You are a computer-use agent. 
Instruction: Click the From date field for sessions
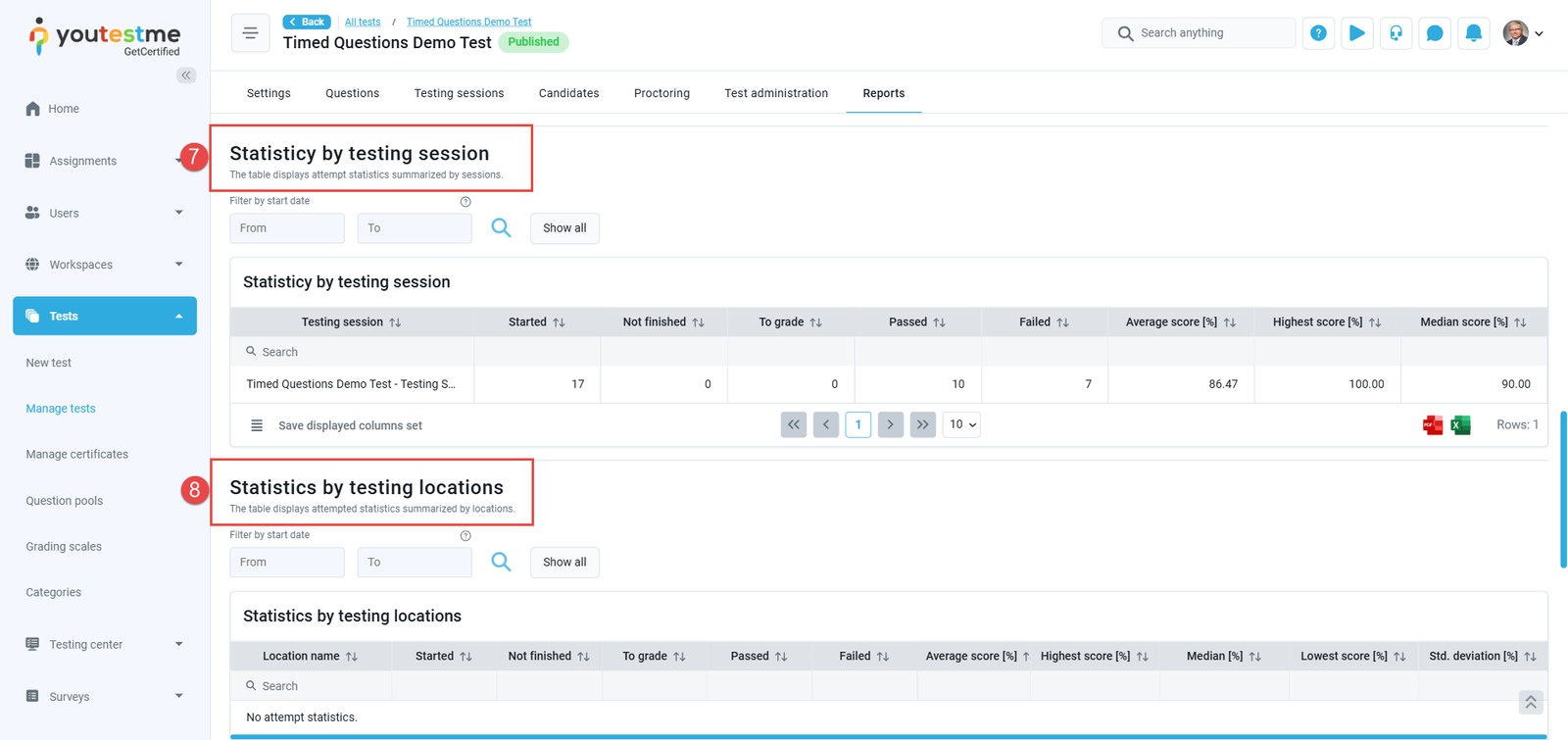286,228
